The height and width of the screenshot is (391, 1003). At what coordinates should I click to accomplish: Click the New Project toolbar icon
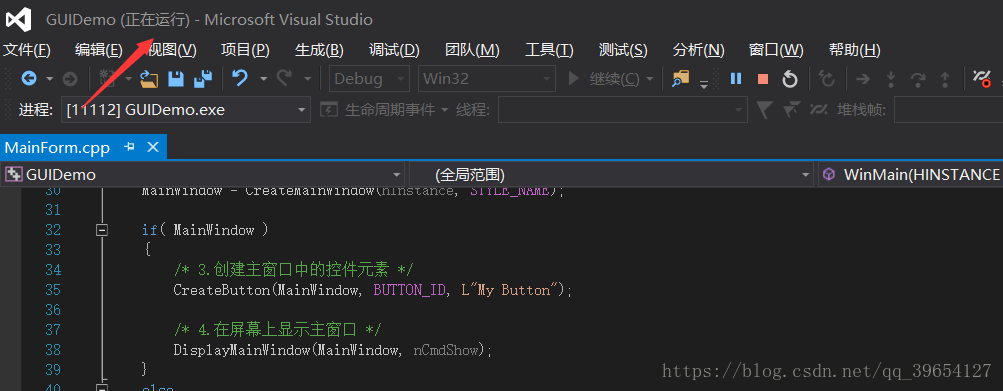(x=107, y=79)
